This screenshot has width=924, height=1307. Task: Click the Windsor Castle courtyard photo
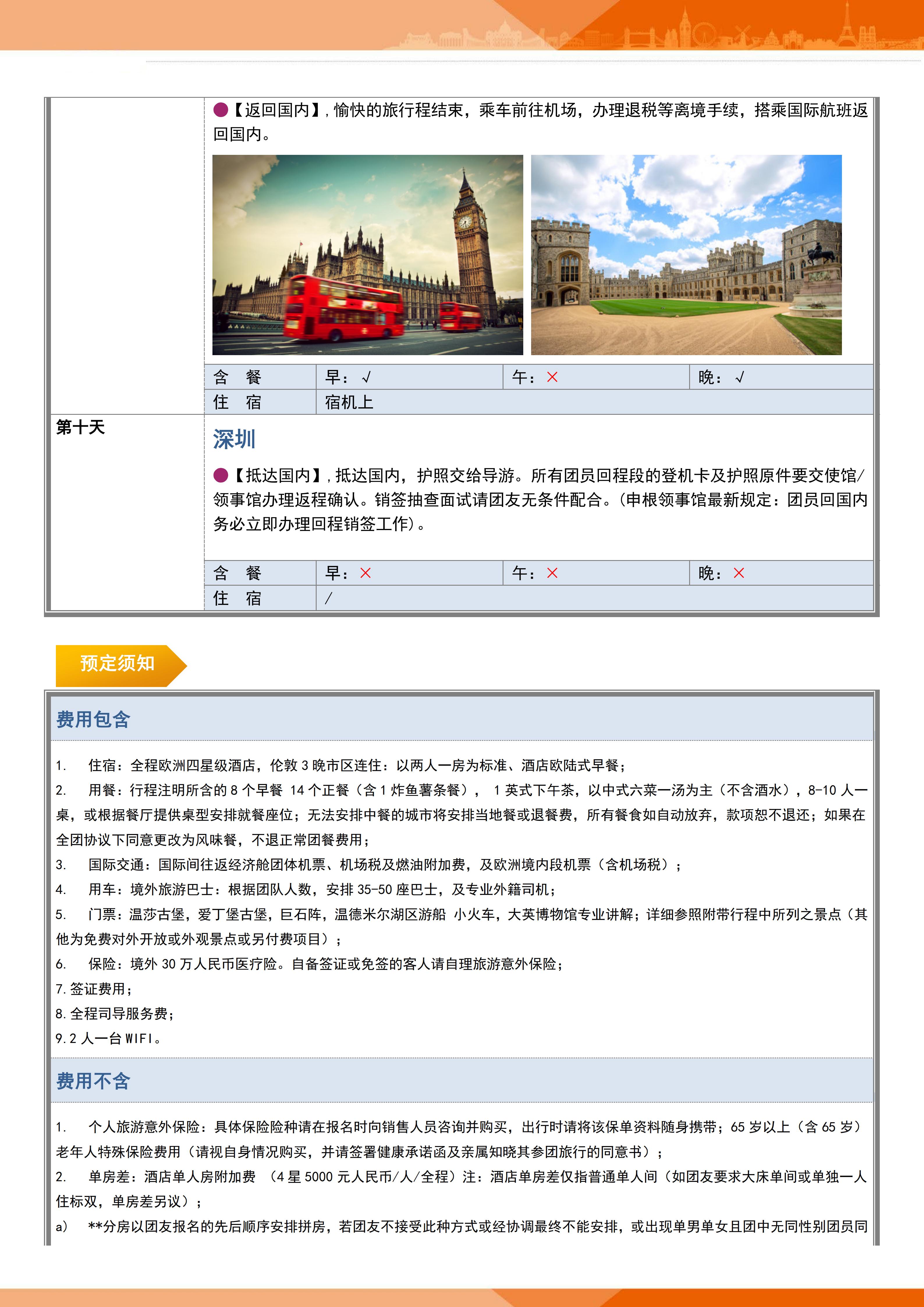[686, 255]
